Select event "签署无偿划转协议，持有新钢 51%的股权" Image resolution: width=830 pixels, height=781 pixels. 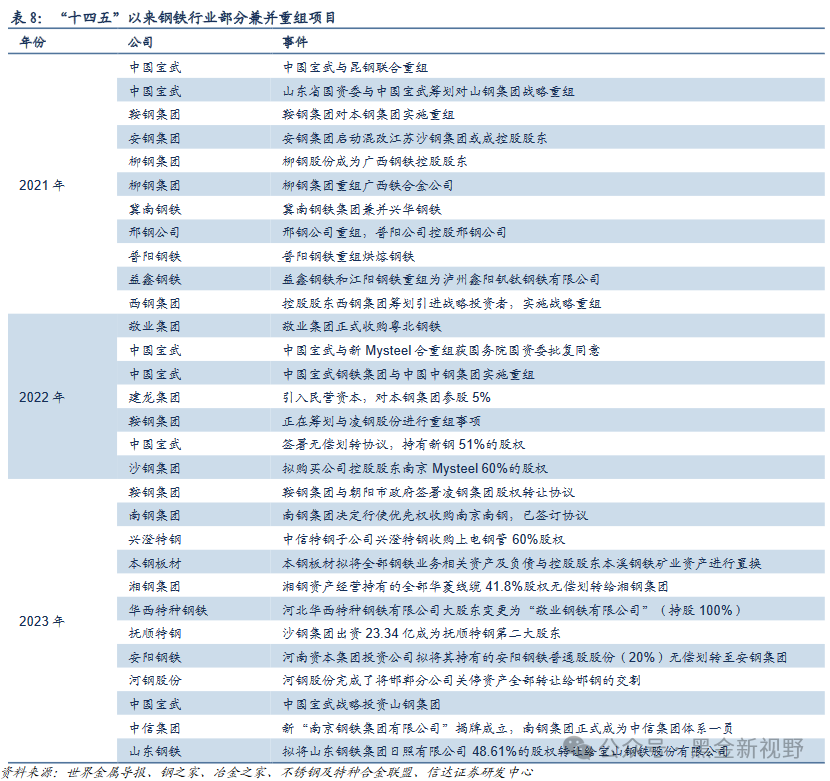[x=403, y=444]
